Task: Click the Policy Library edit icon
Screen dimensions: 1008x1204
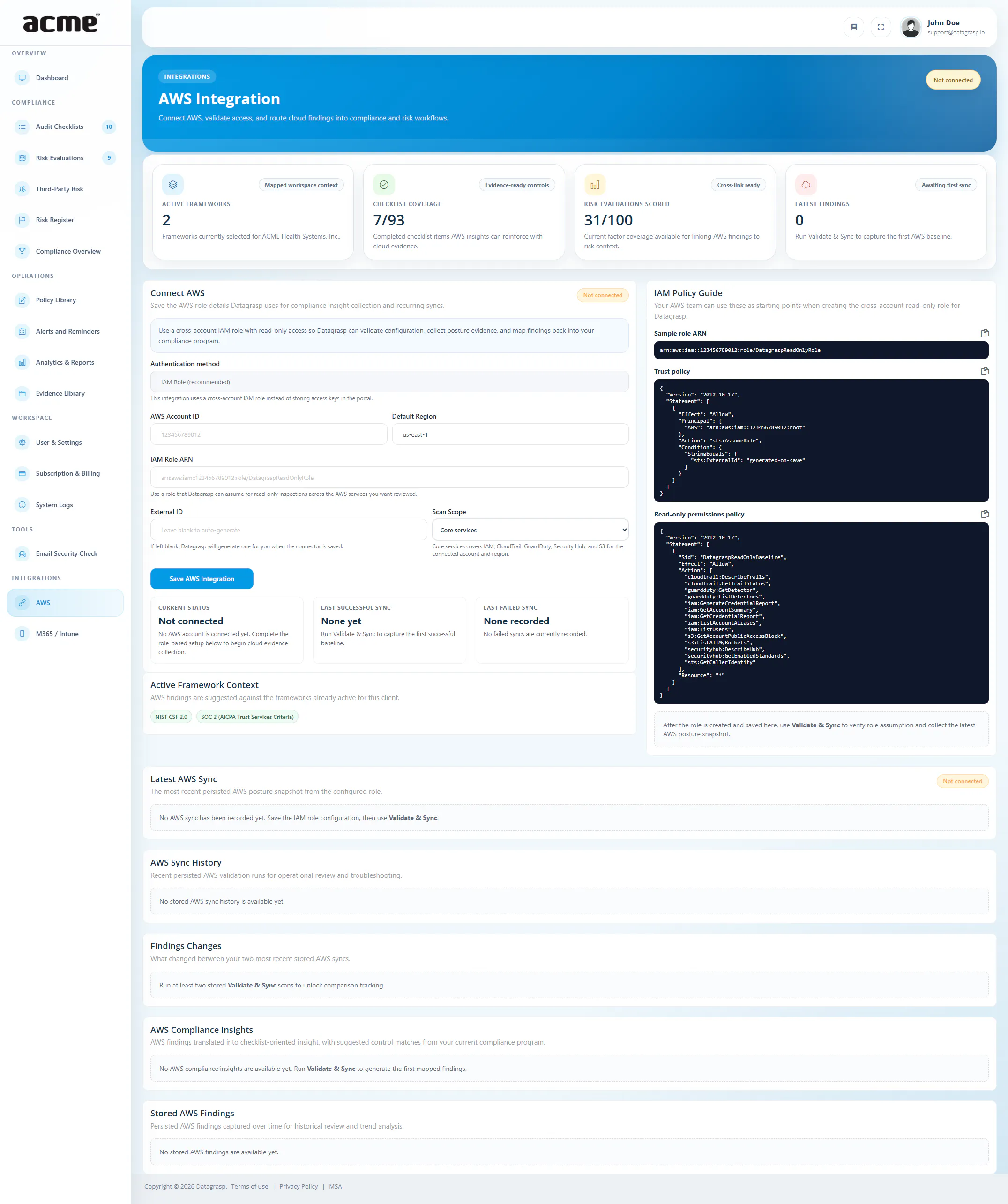Action: [x=22, y=300]
